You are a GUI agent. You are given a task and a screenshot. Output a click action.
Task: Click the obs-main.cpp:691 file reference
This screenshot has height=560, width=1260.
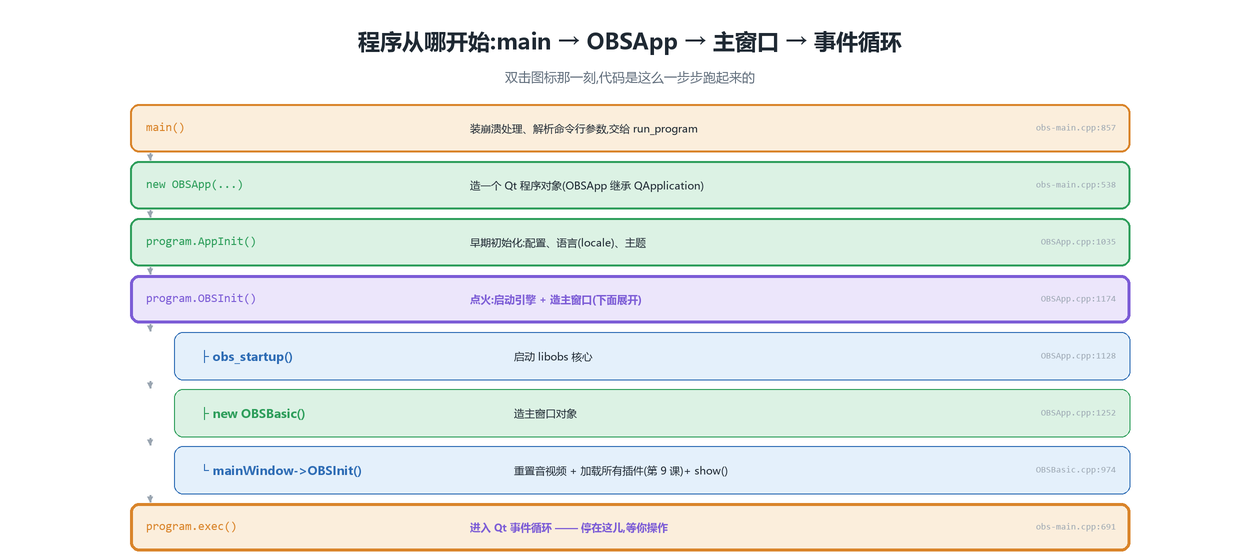pyautogui.click(x=1076, y=527)
